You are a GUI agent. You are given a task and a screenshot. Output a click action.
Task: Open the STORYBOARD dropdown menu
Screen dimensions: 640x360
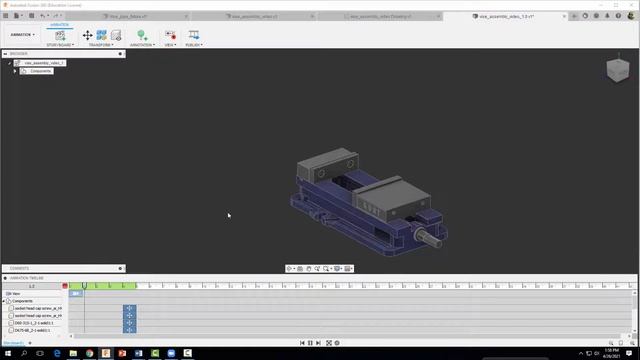point(60,45)
